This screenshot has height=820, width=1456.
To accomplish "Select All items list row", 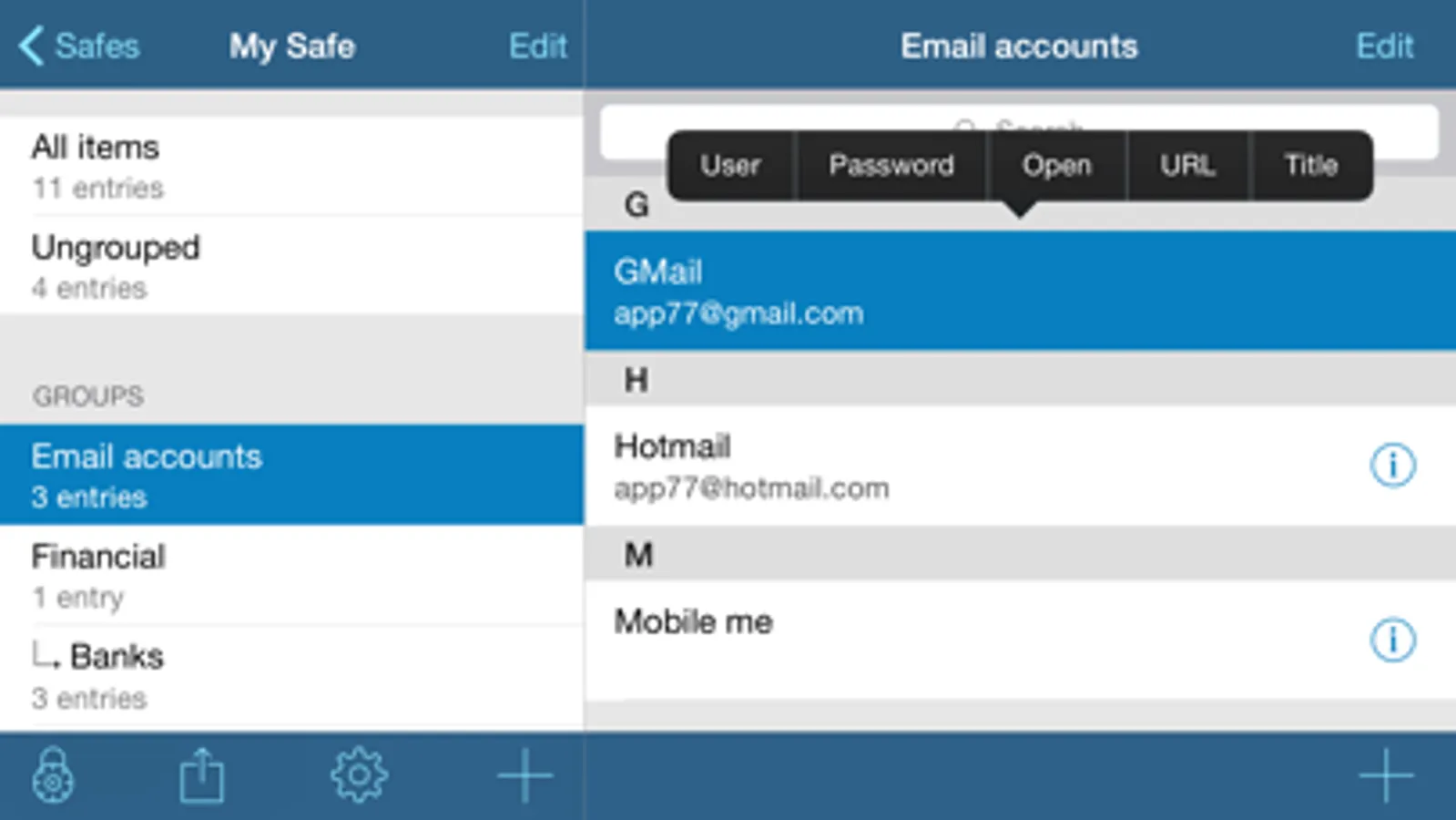I will coord(291,166).
